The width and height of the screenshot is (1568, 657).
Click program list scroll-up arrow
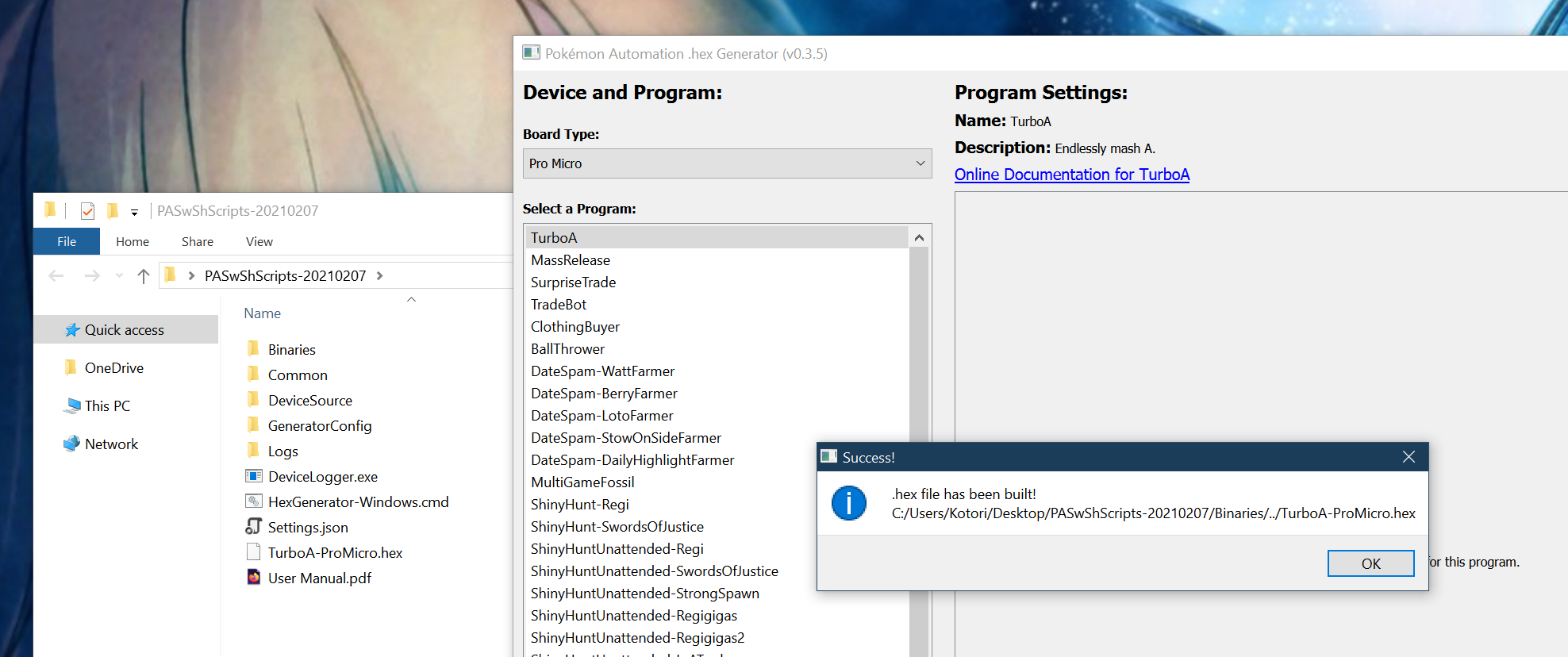[919, 237]
